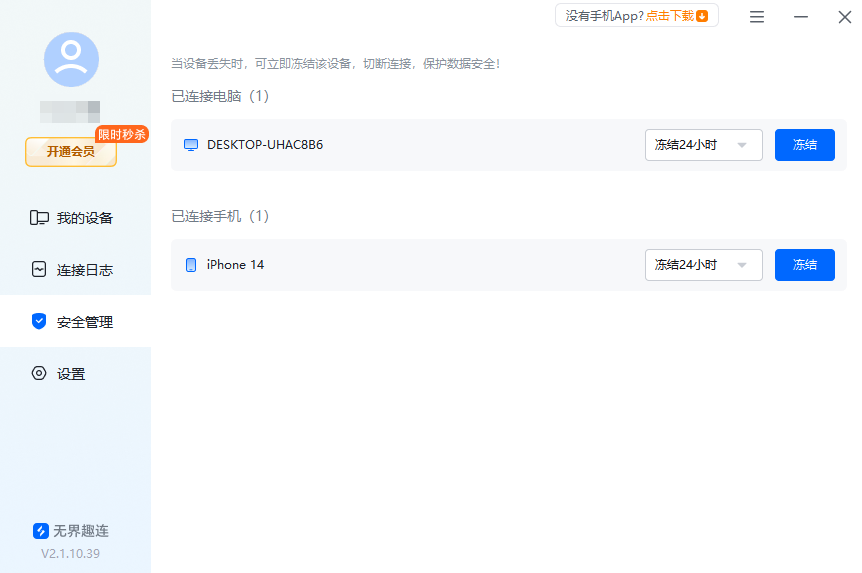Screen dimensions: 862x573
Task: Open the 连接日志 tab in sidebar
Action: pos(84,270)
